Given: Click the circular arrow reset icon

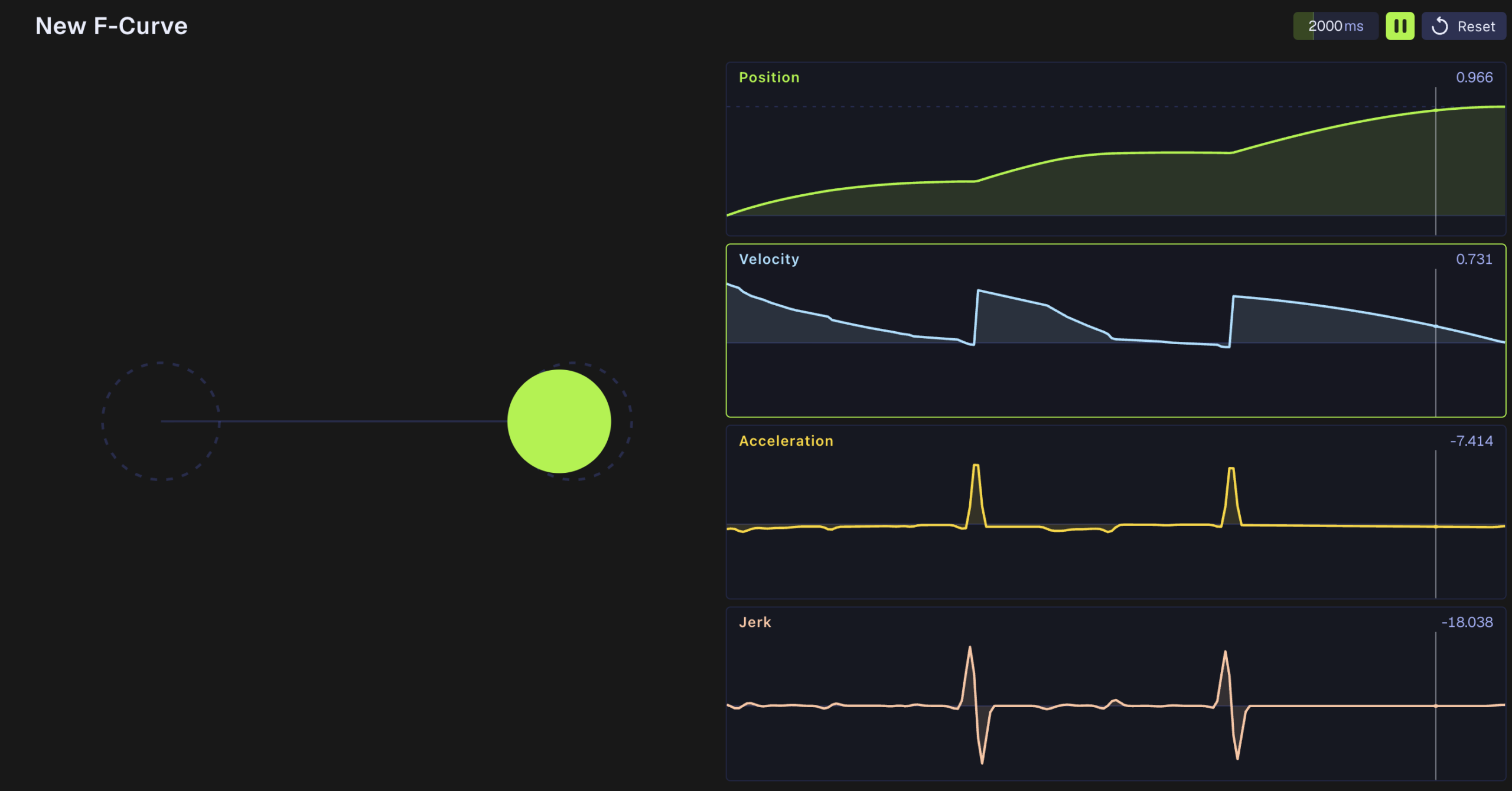Looking at the screenshot, I should point(1440,26).
